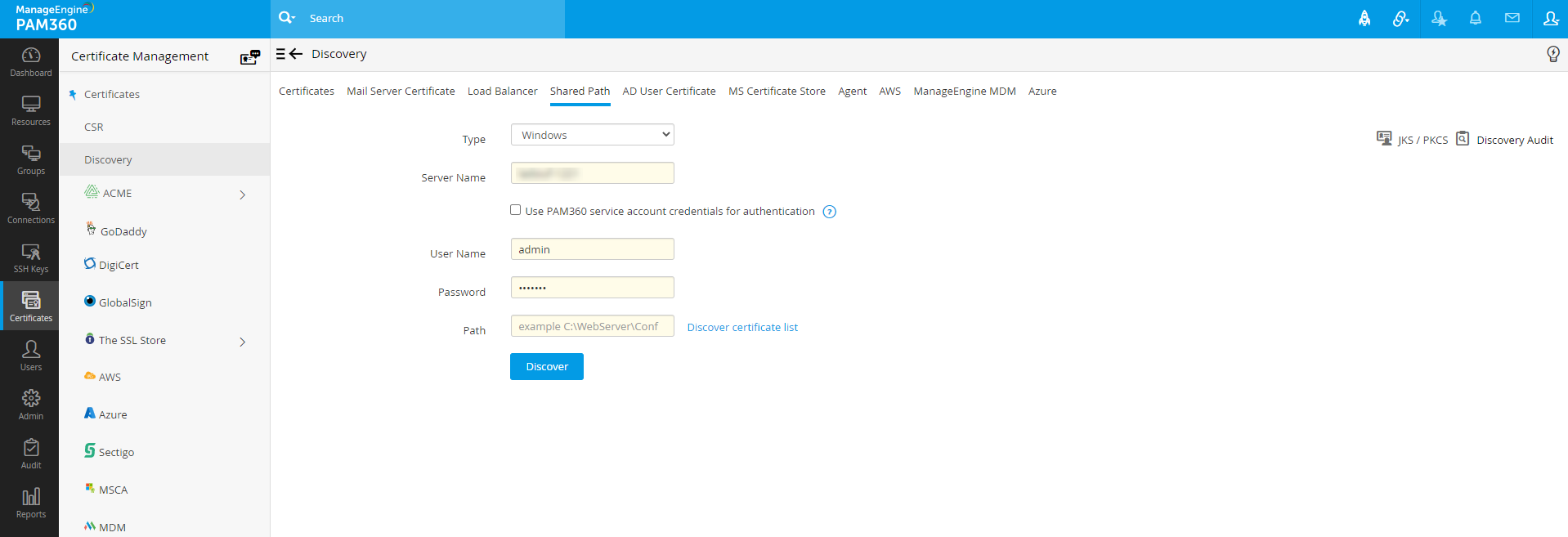Screen dimensions: 1568x537
Task: Click the lightbulb tips icon
Action: (1553, 54)
